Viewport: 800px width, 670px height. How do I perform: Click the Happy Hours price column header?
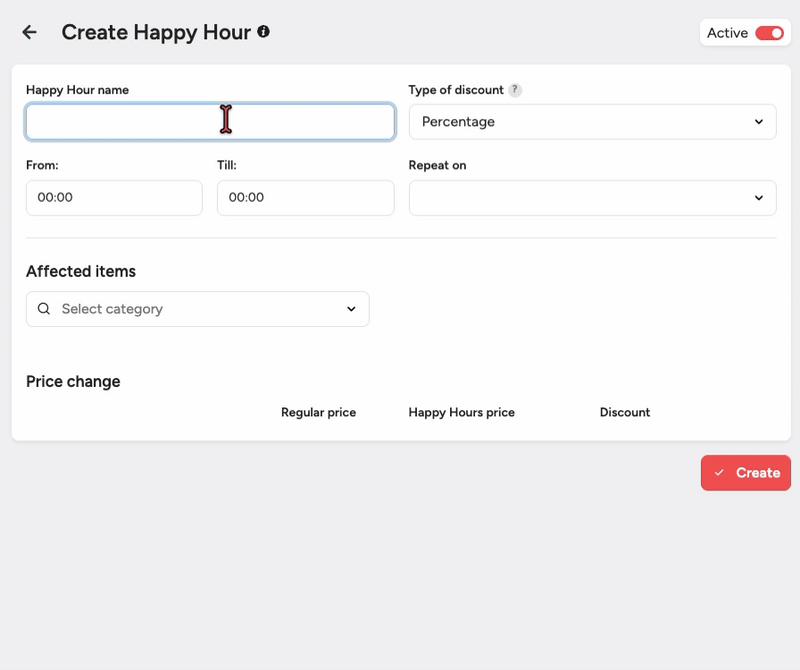click(x=461, y=412)
